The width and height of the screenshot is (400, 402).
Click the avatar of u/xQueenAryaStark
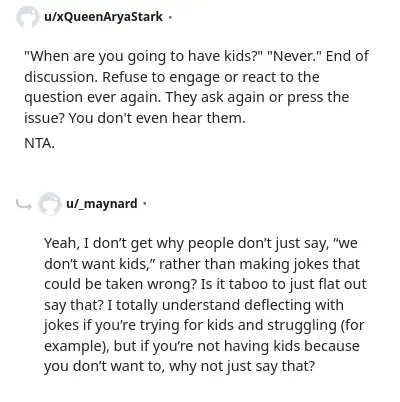(x=27, y=17)
